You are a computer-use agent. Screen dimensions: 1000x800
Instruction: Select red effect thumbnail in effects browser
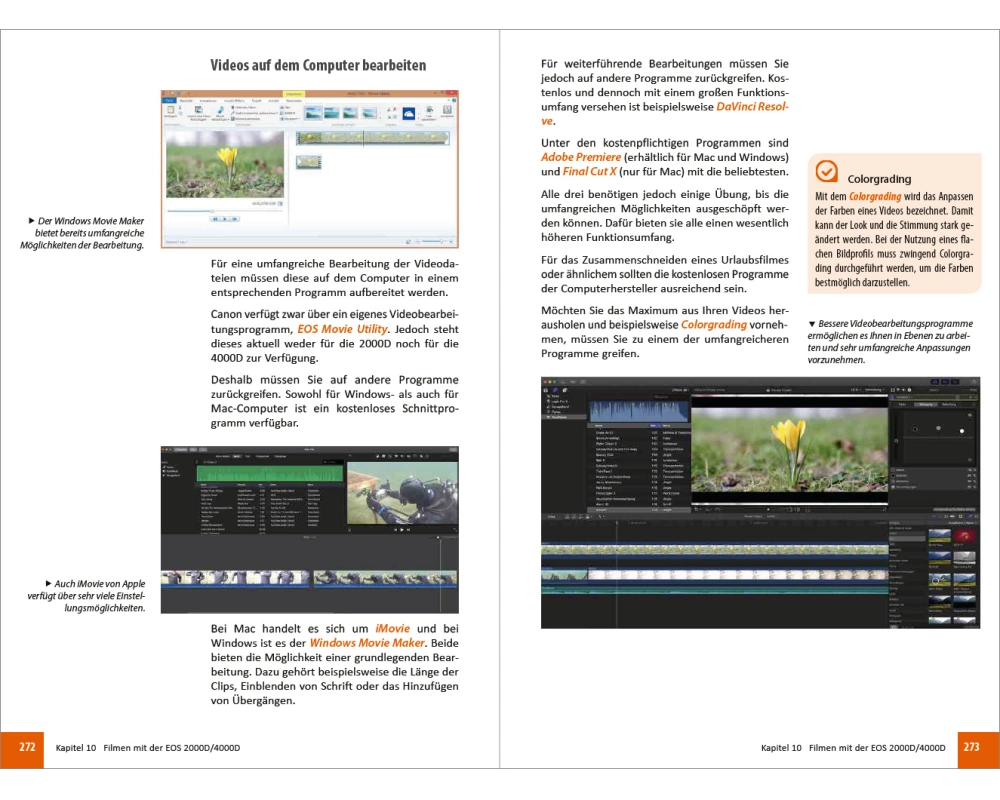(x=964, y=536)
